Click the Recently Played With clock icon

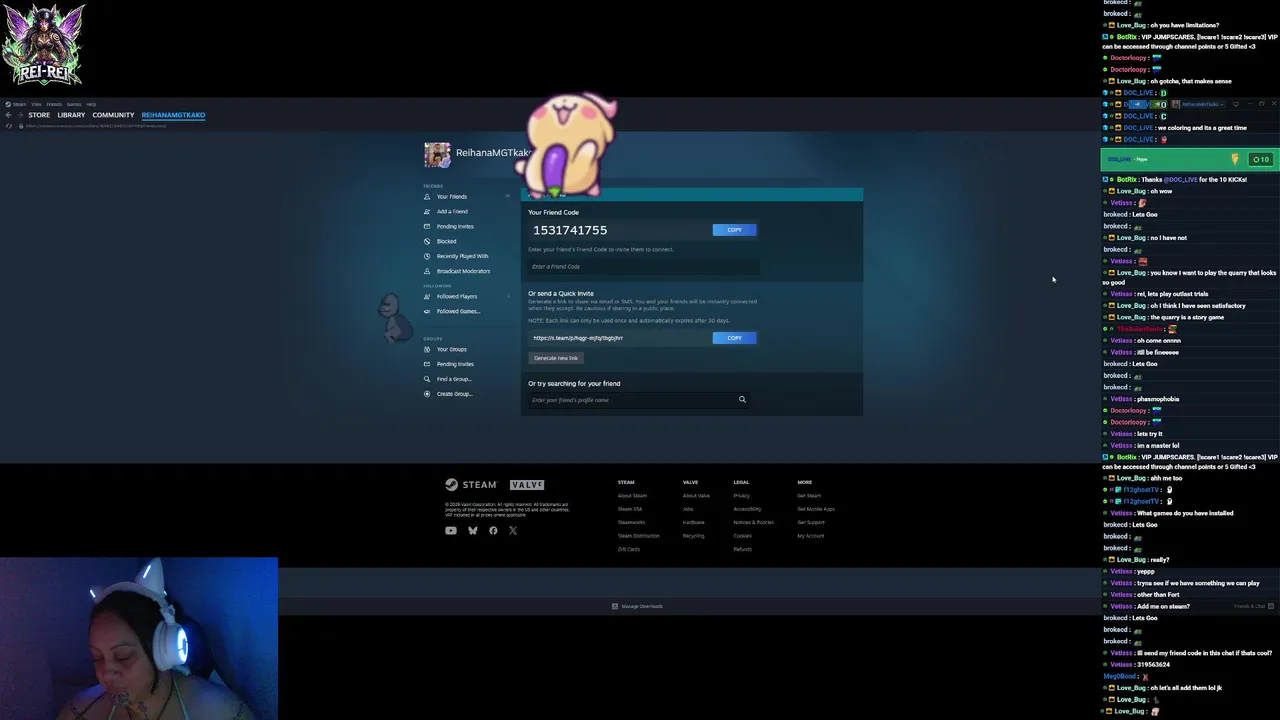click(427, 256)
